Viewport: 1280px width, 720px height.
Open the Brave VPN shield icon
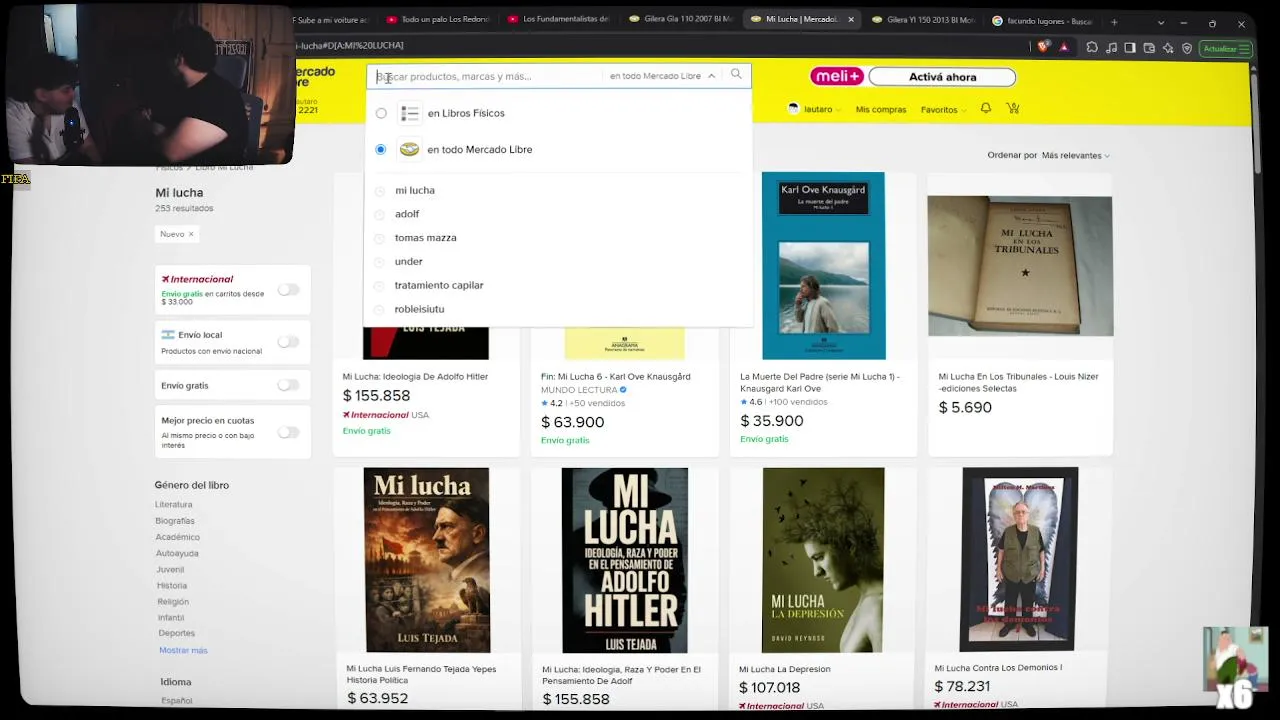coord(1187,47)
